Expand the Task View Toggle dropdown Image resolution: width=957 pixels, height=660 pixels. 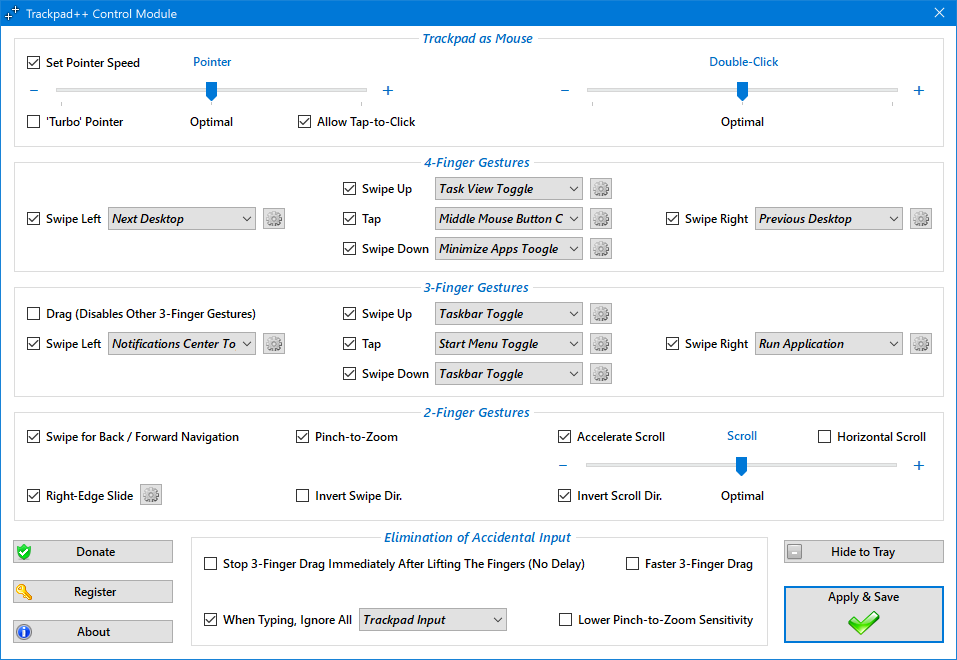coord(509,189)
